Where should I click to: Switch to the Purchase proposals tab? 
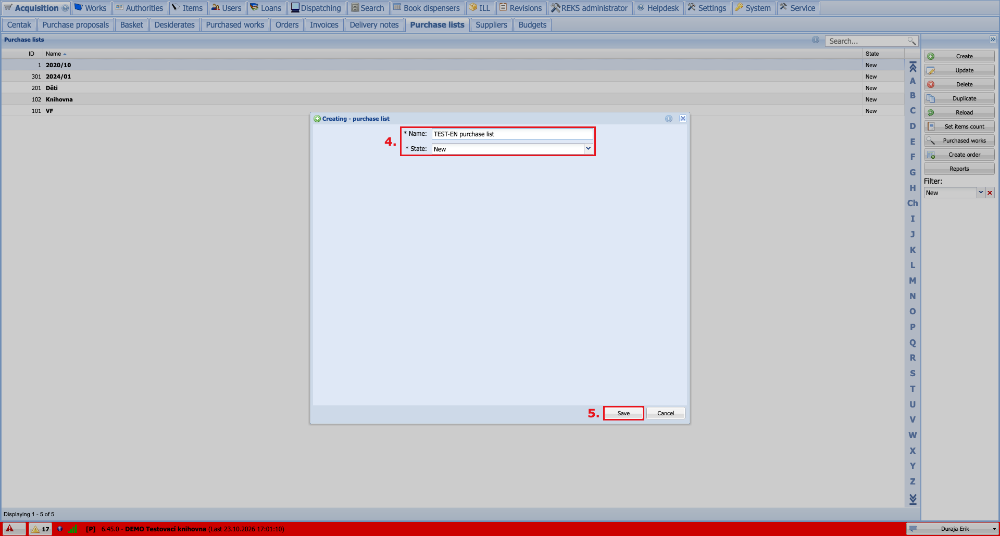coord(76,25)
